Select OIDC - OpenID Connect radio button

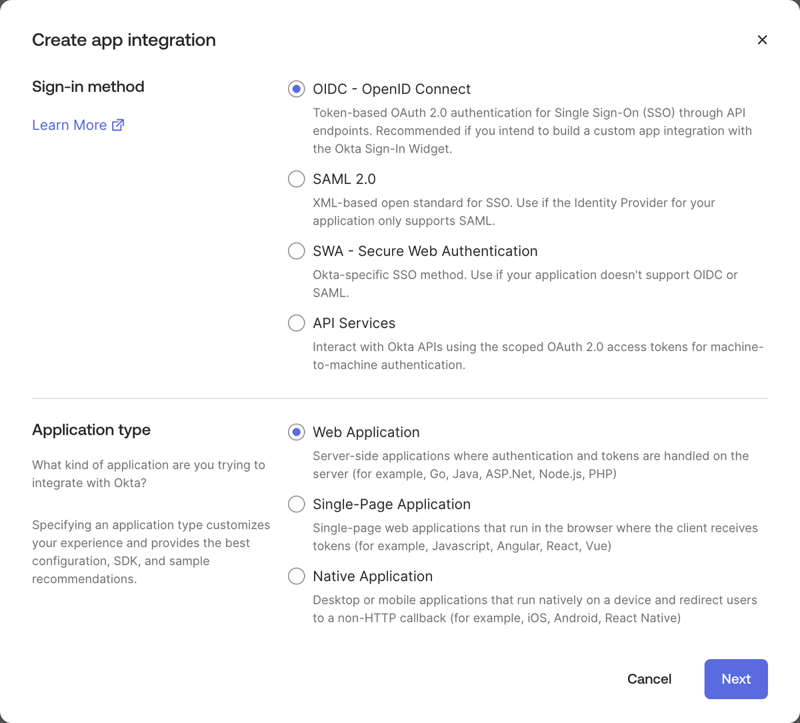tap(296, 89)
